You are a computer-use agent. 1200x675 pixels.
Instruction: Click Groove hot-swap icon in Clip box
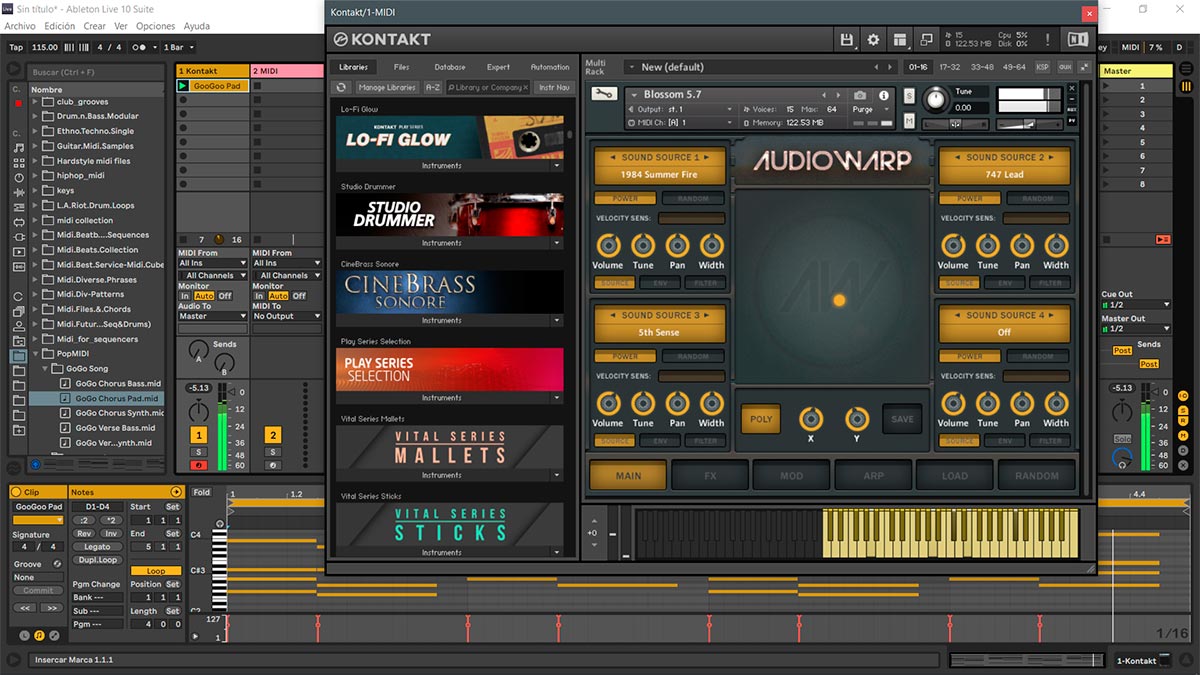[57, 564]
